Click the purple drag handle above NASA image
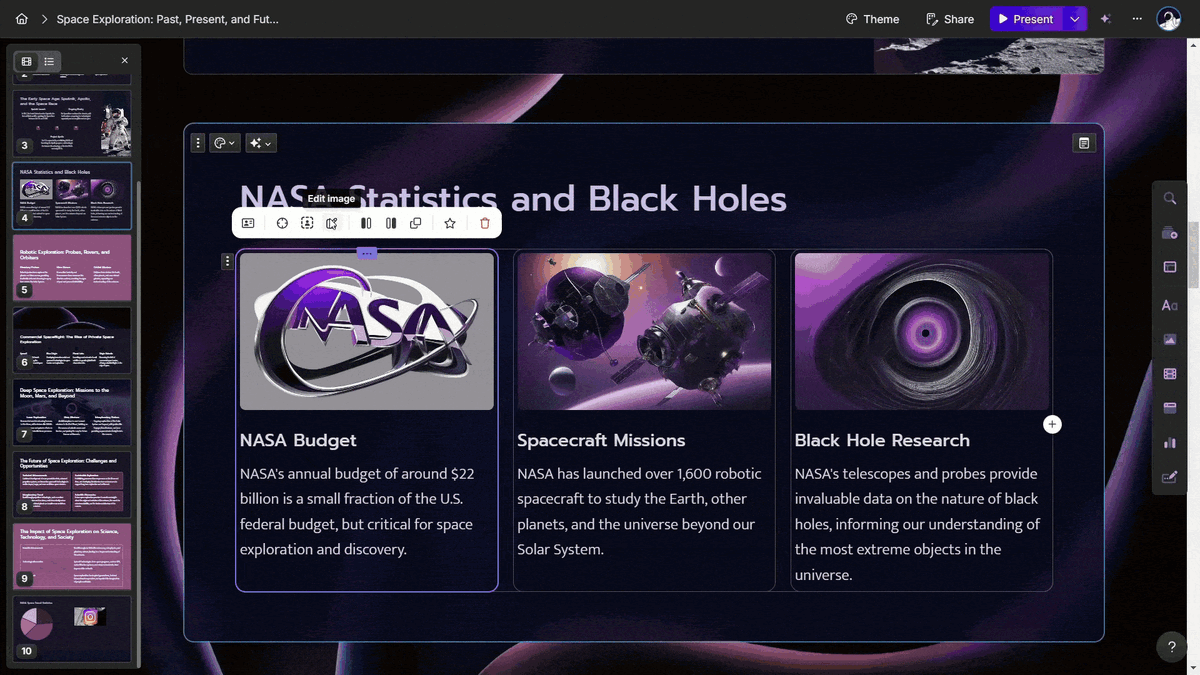 [367, 253]
